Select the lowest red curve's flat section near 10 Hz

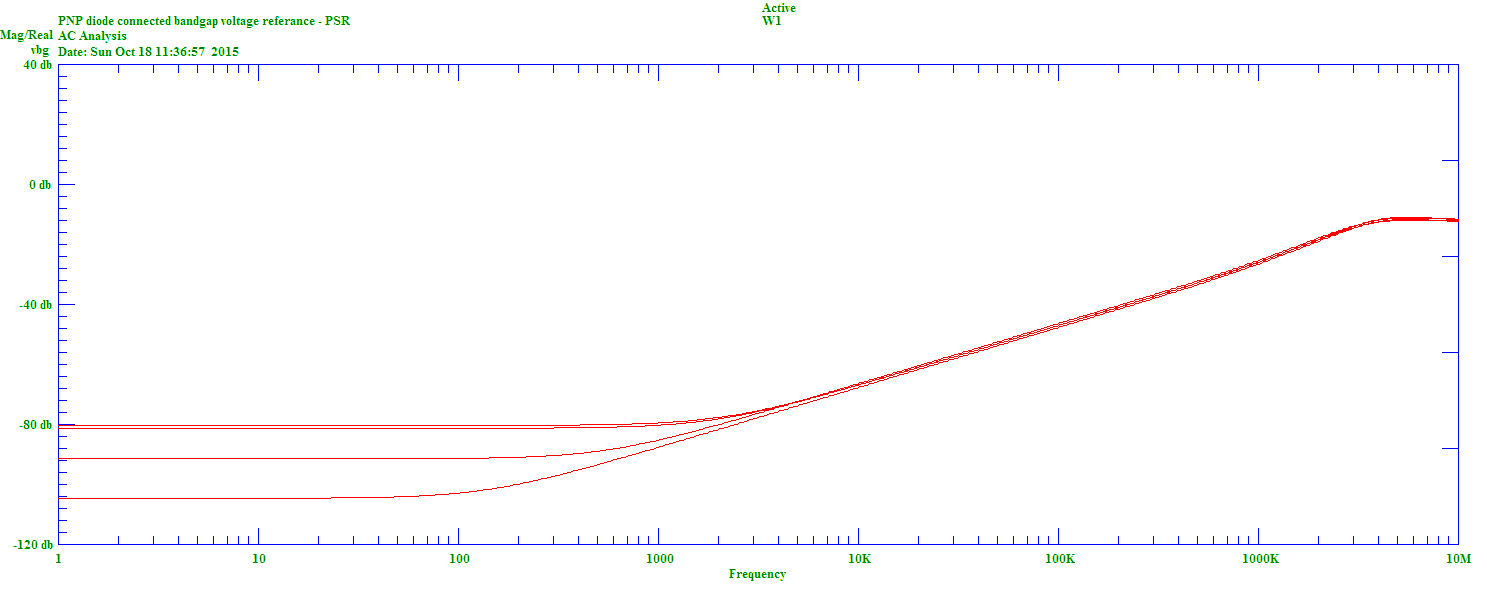coord(259,498)
